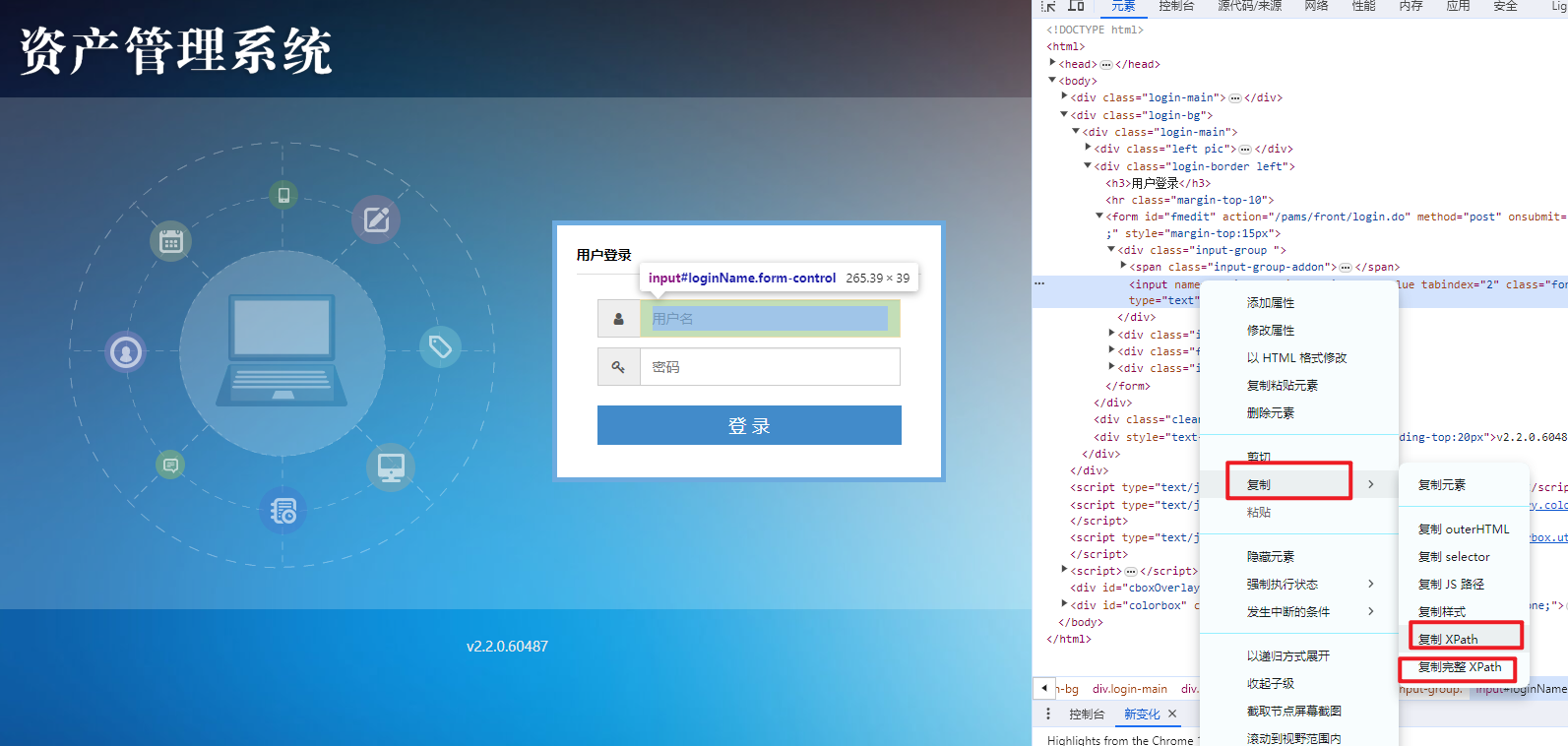
Task: Click the ellipsis in the first login-main div line
Action: point(1235,98)
